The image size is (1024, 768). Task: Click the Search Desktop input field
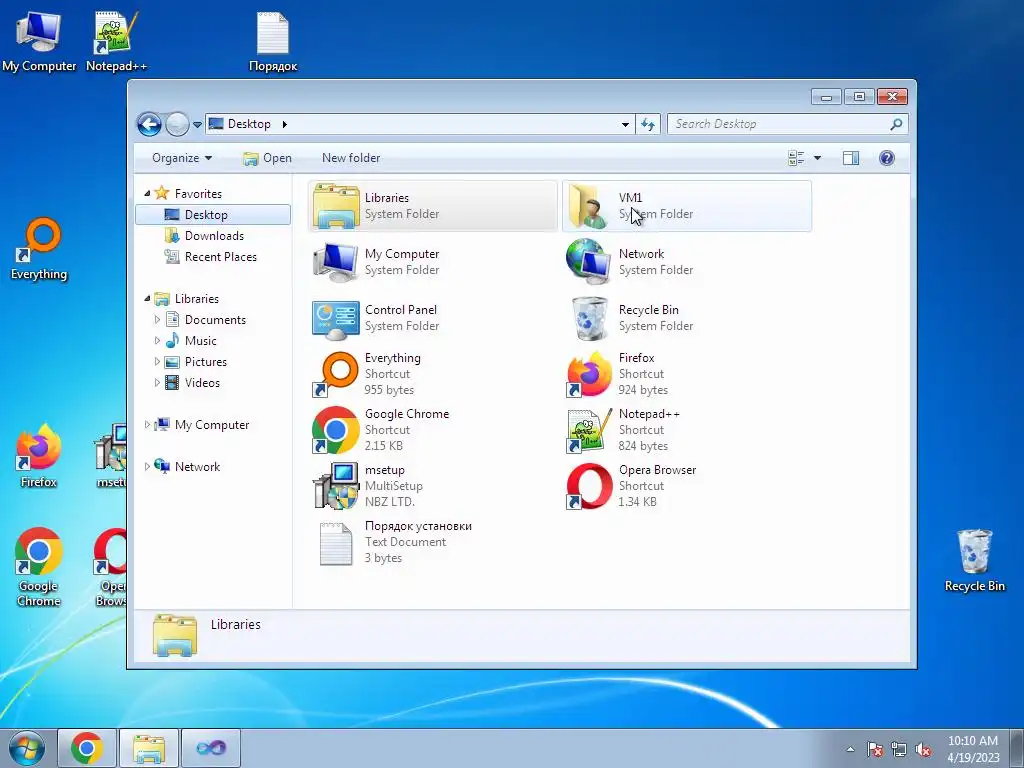pyautogui.click(x=788, y=124)
